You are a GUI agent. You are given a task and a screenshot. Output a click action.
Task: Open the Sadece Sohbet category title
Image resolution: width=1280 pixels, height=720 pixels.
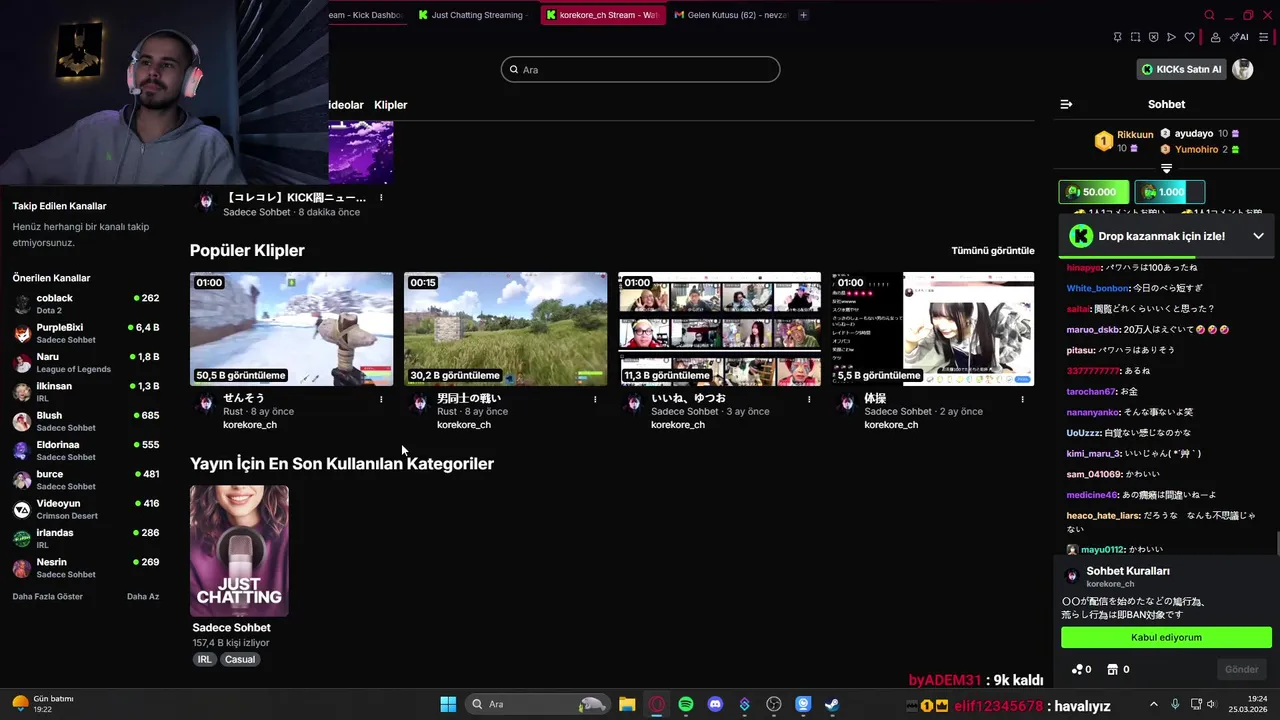pos(232,627)
